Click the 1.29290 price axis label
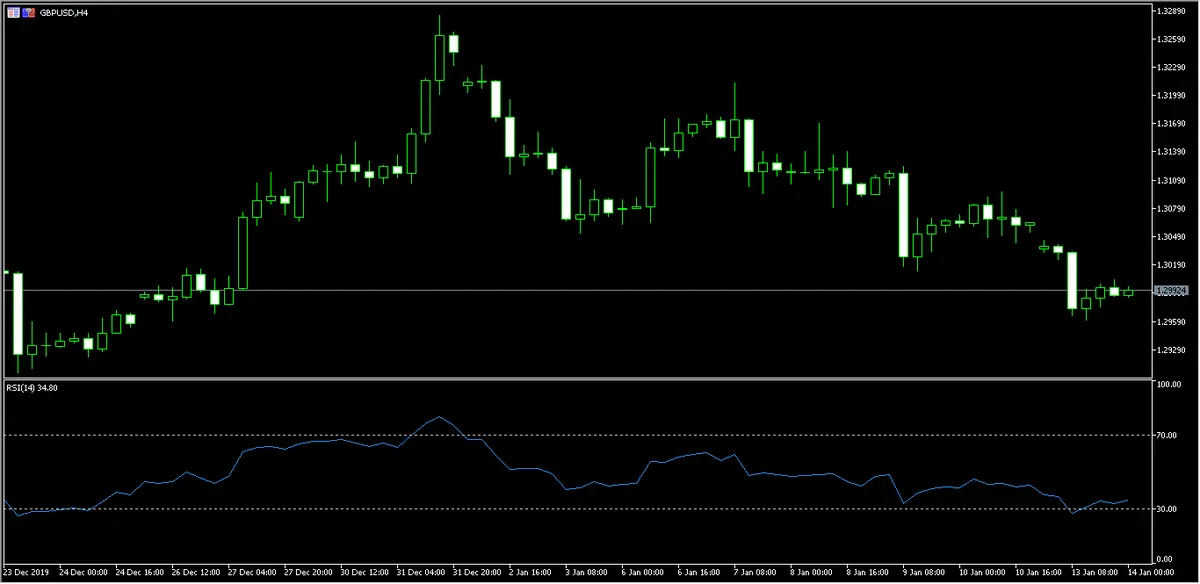Screen dimensions: 1200x584 point(1173,350)
